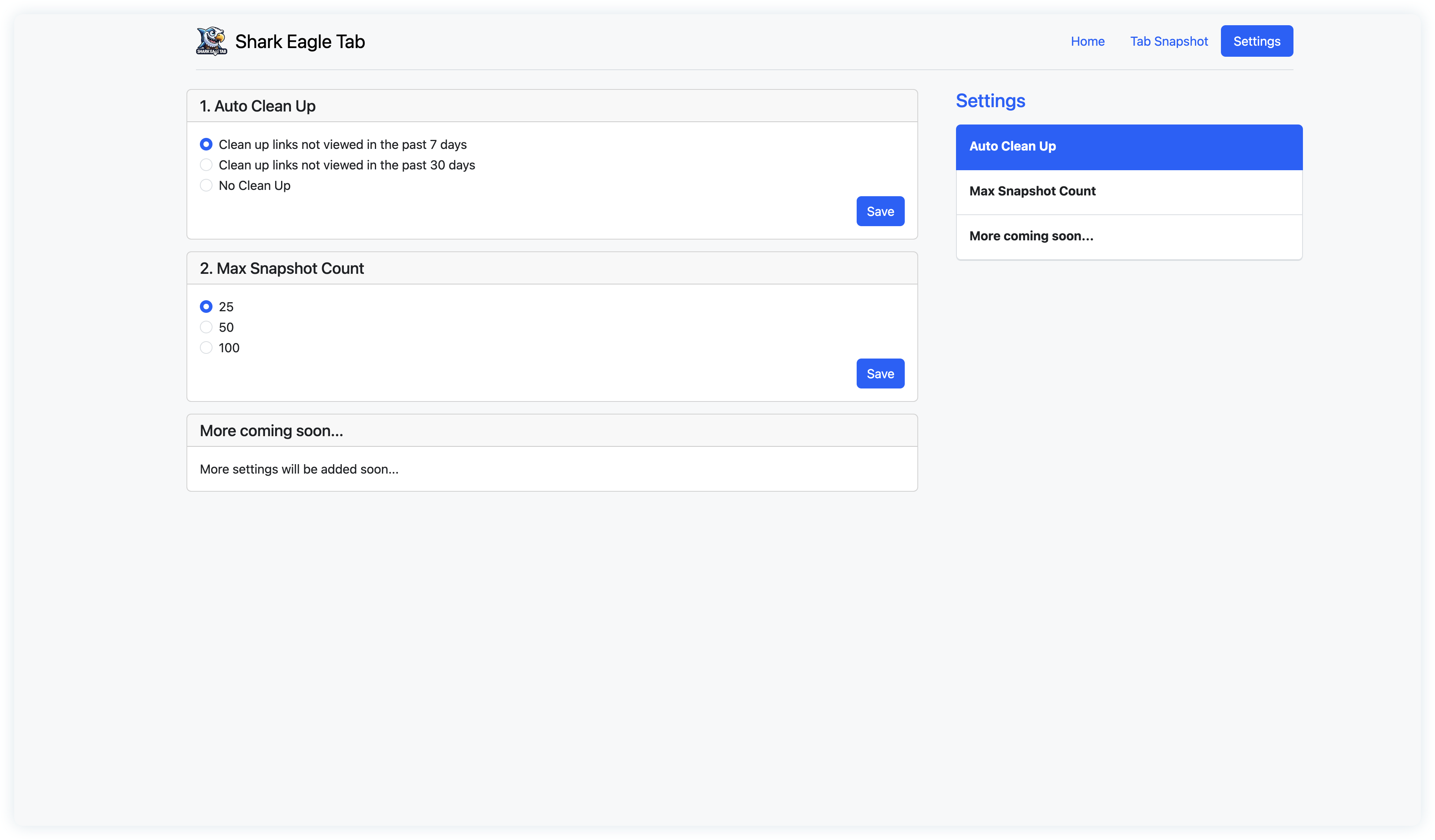
Task: Click More coming soon sidebar item
Action: 1129,236
